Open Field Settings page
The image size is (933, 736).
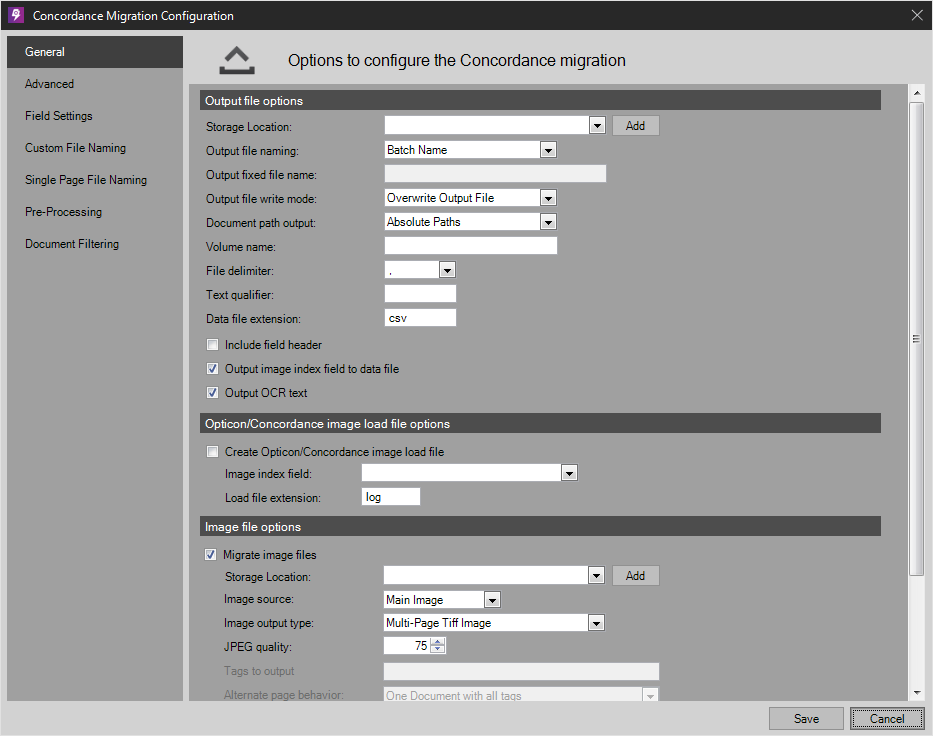(95, 116)
